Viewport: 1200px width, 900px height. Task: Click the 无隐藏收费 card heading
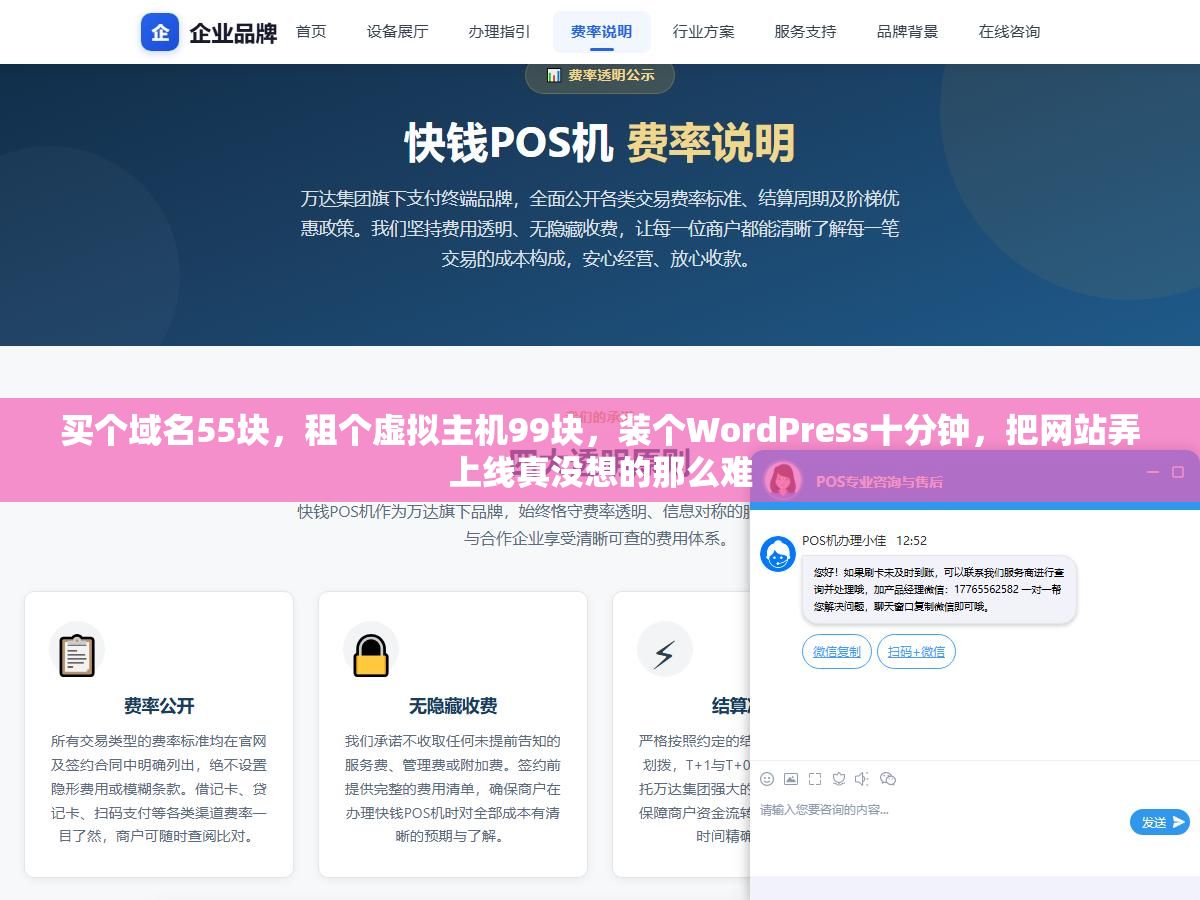[x=453, y=706]
